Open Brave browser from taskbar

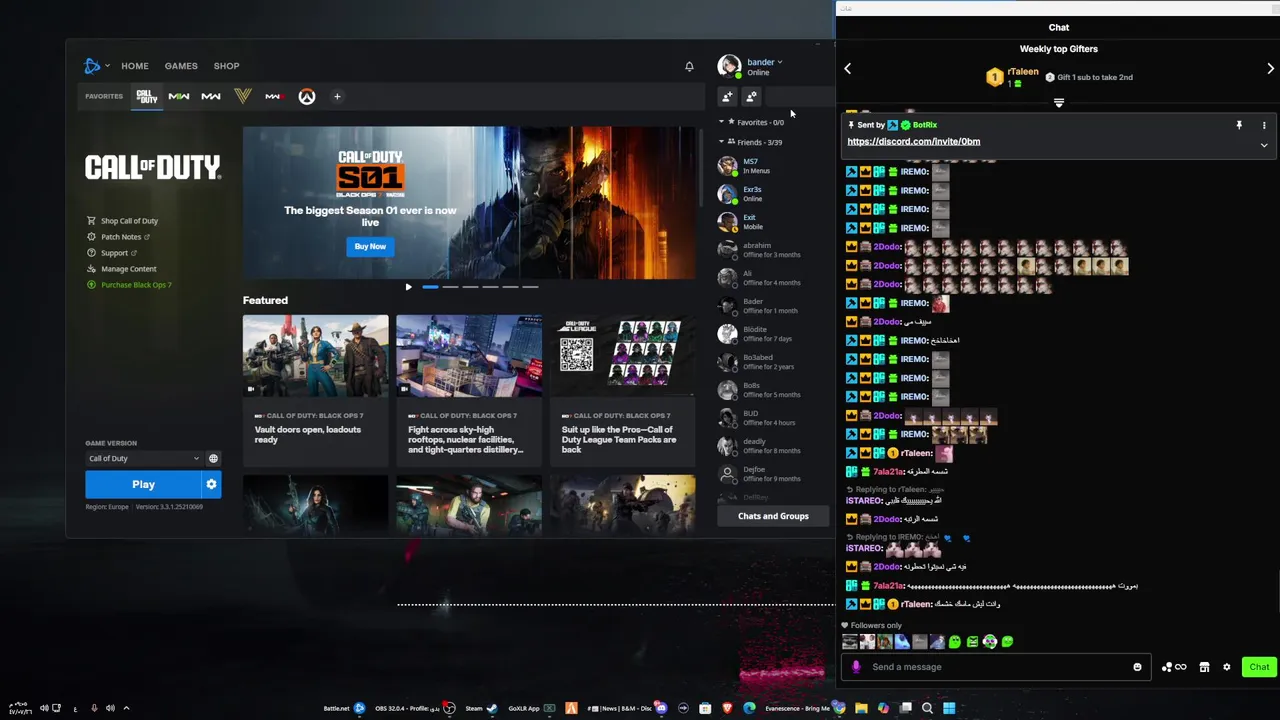pyautogui.click(x=728, y=708)
